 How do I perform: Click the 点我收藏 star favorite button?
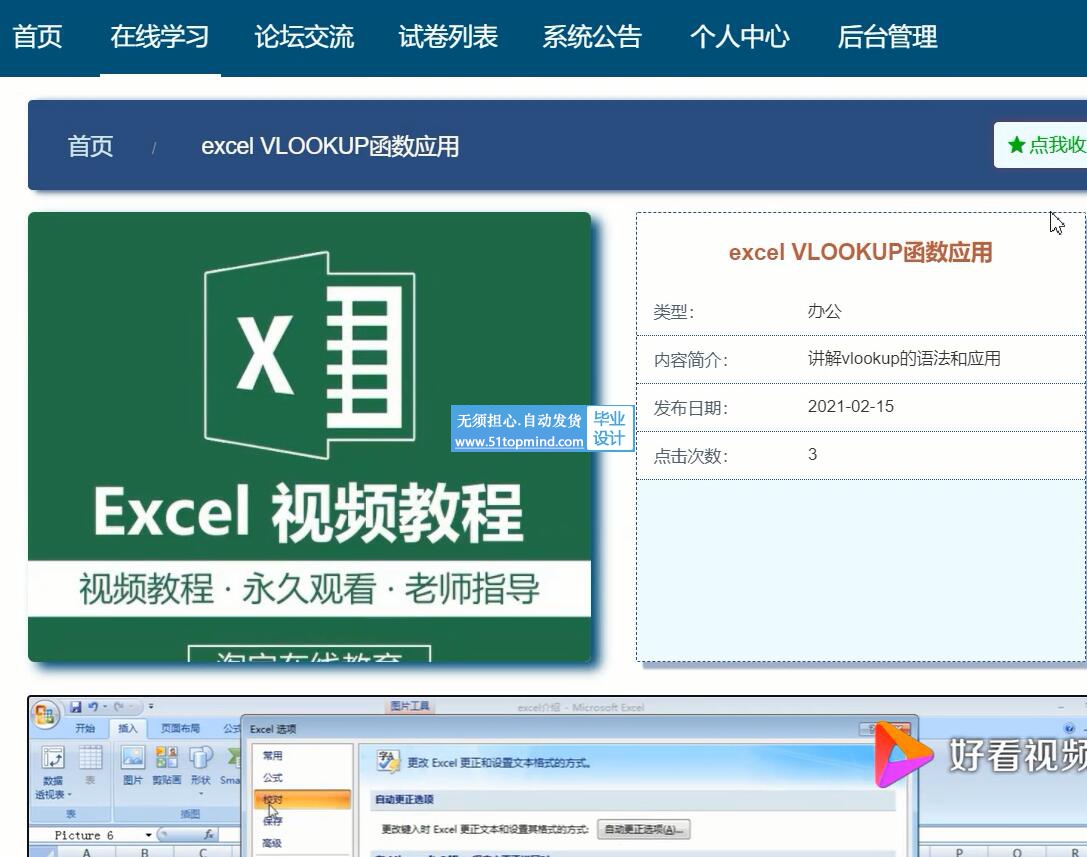(x=1040, y=145)
